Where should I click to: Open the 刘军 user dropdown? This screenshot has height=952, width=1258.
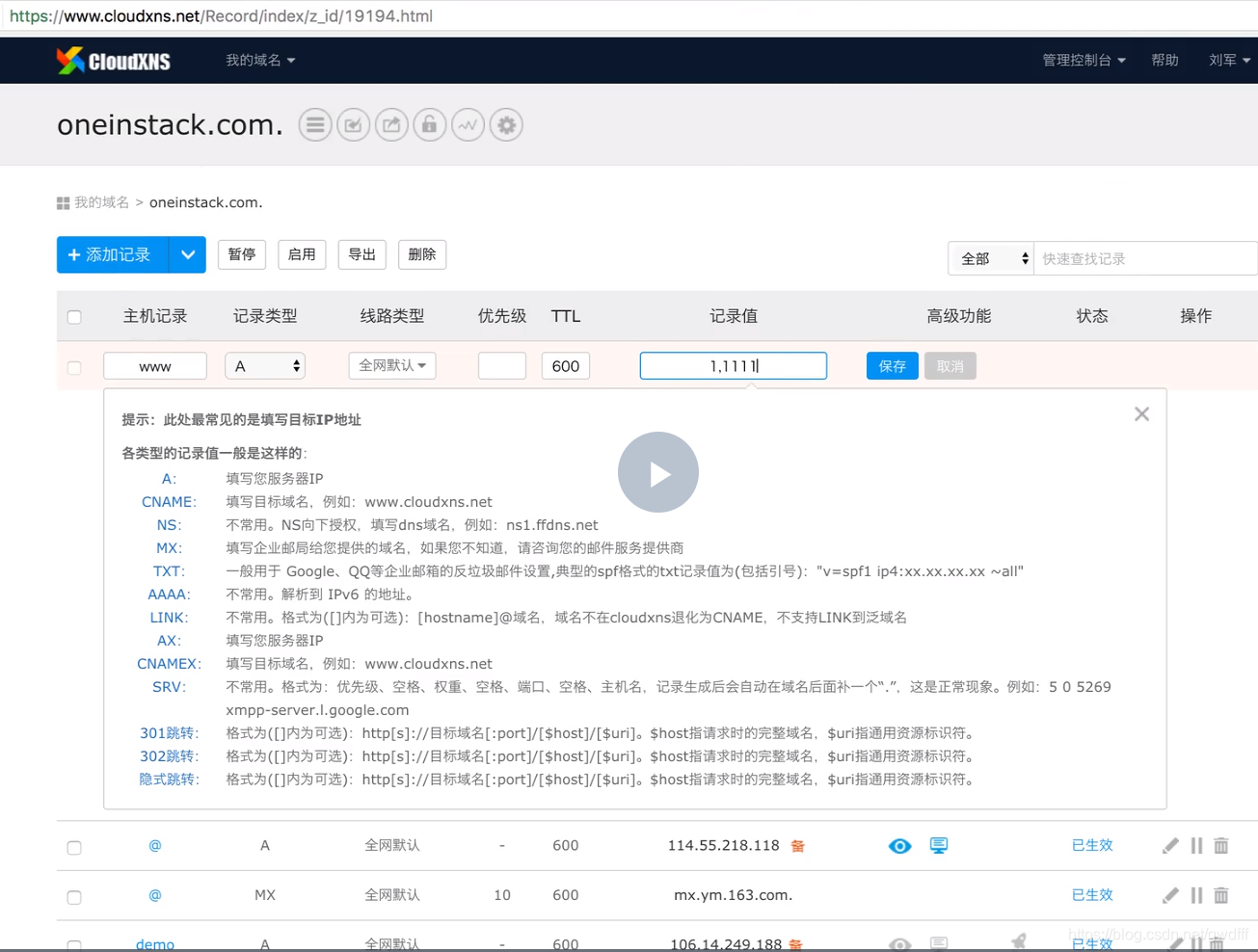point(1229,60)
